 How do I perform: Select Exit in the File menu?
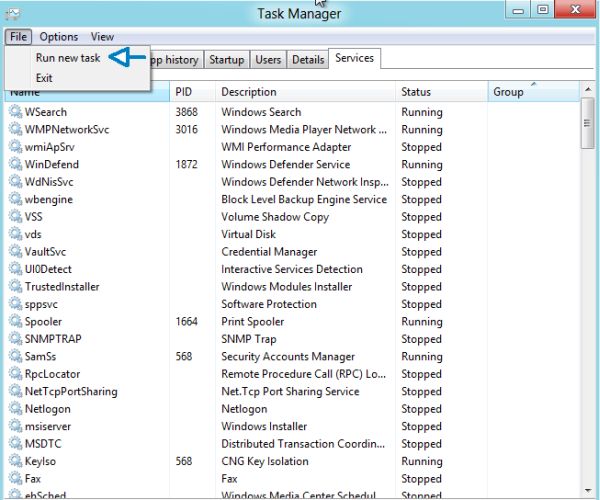[x=45, y=78]
